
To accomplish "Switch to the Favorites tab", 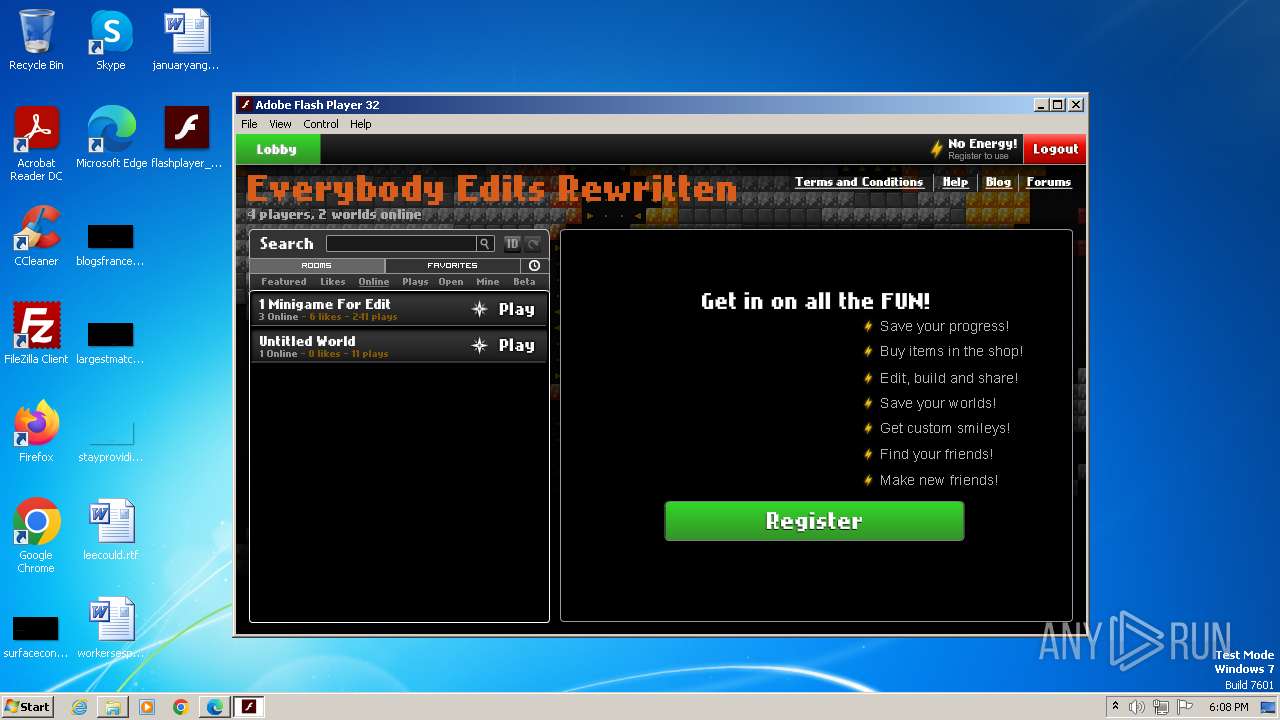I will coord(452,266).
